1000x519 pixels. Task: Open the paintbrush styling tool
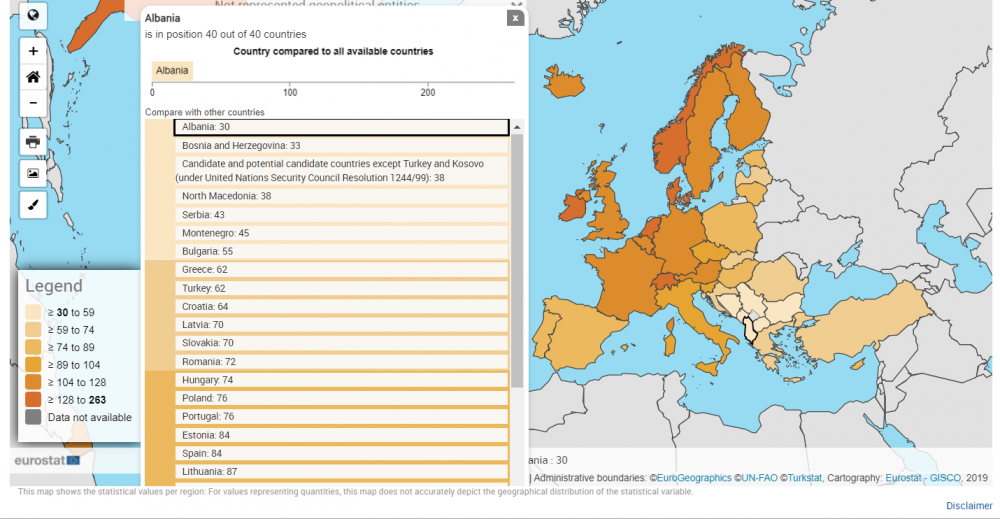click(x=33, y=204)
